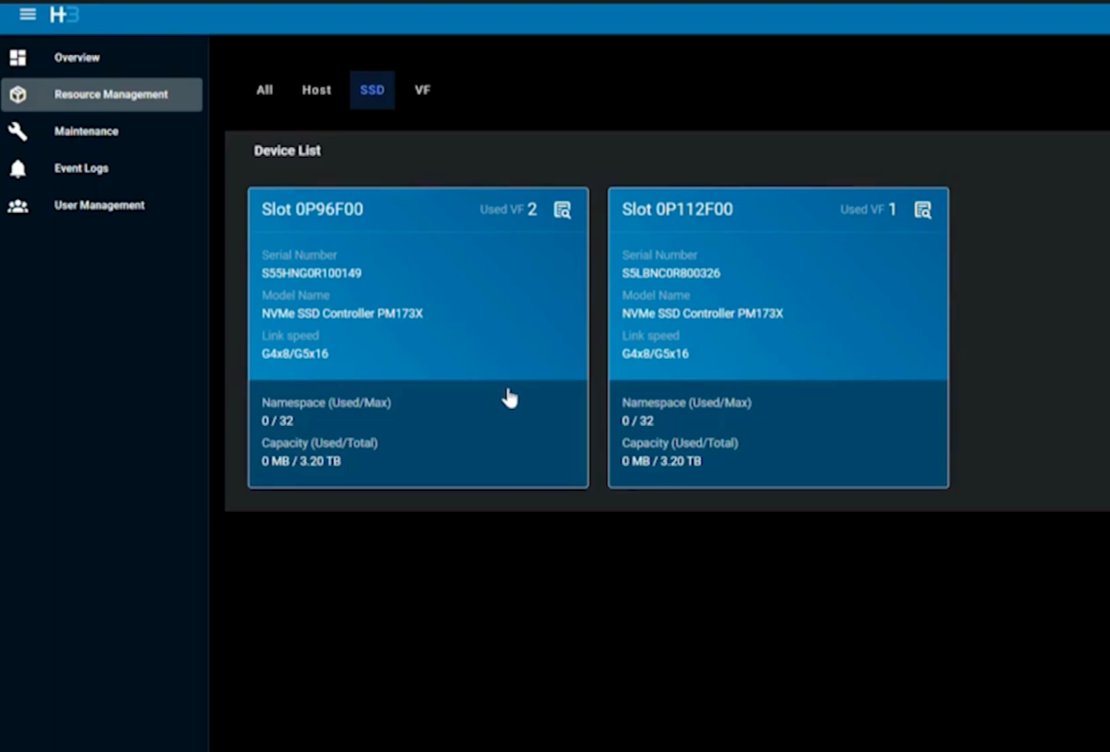
Task: Click the Maintenance wrench icon
Action: pyautogui.click(x=18, y=131)
